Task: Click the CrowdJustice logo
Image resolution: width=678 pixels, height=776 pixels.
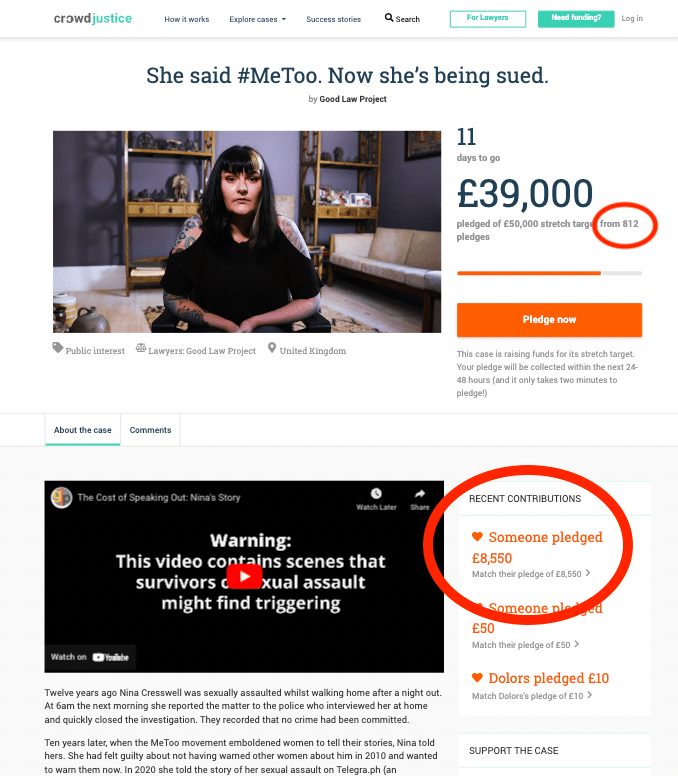Action: [92, 19]
